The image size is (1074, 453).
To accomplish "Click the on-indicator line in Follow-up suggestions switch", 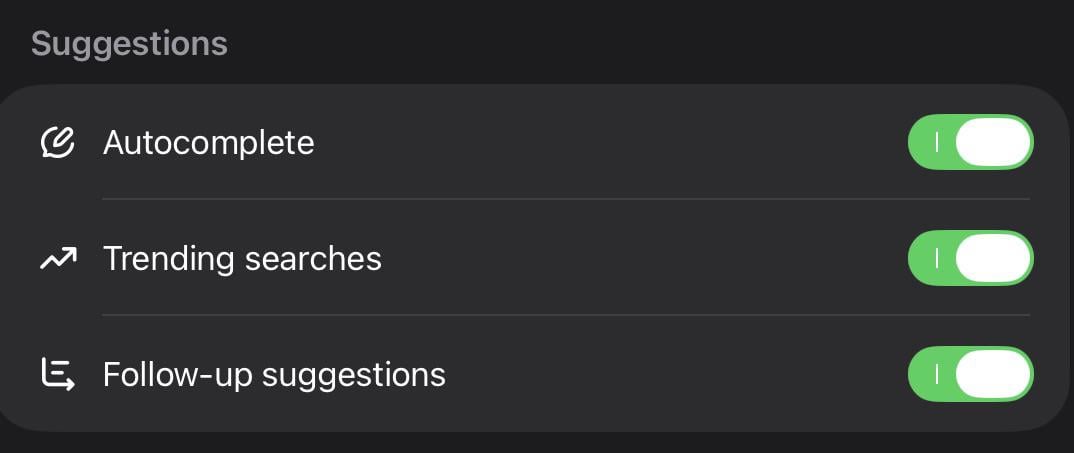I will point(937,374).
